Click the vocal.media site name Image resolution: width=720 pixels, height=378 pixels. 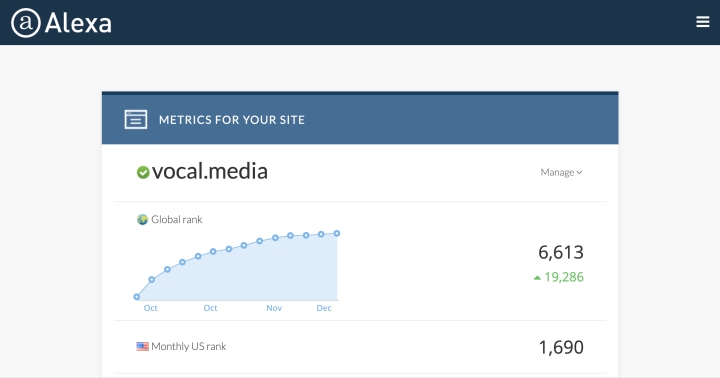coord(210,171)
